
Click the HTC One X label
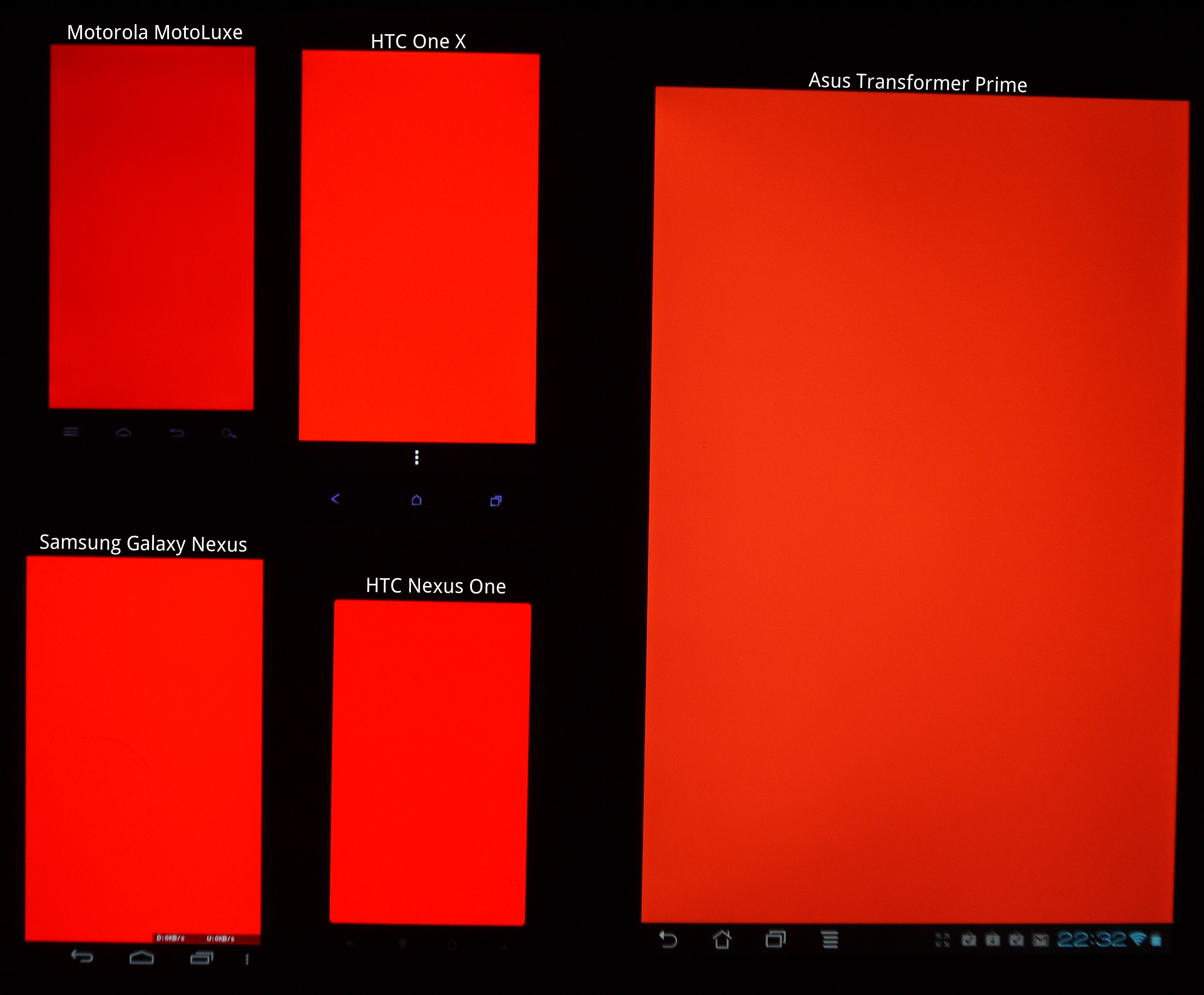pos(418,41)
